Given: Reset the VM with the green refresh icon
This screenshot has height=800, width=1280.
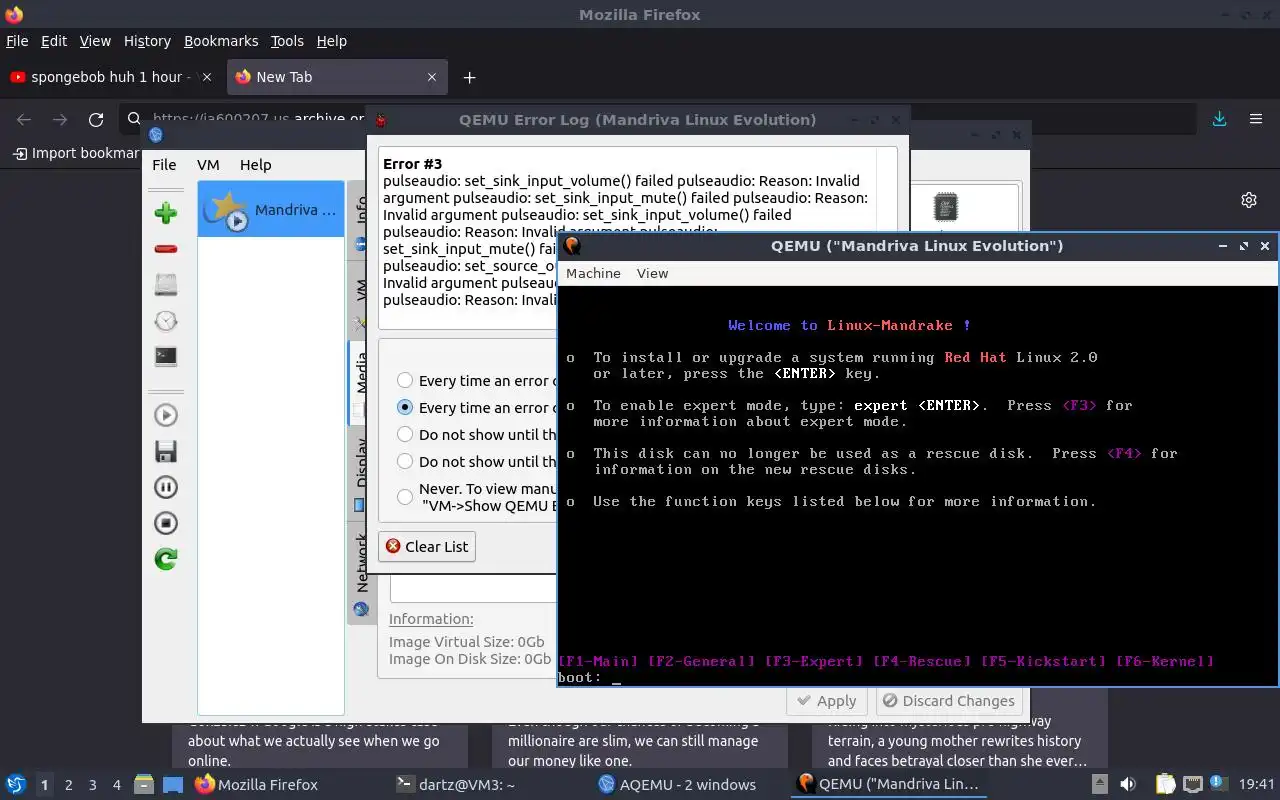Looking at the screenshot, I should coord(166,559).
